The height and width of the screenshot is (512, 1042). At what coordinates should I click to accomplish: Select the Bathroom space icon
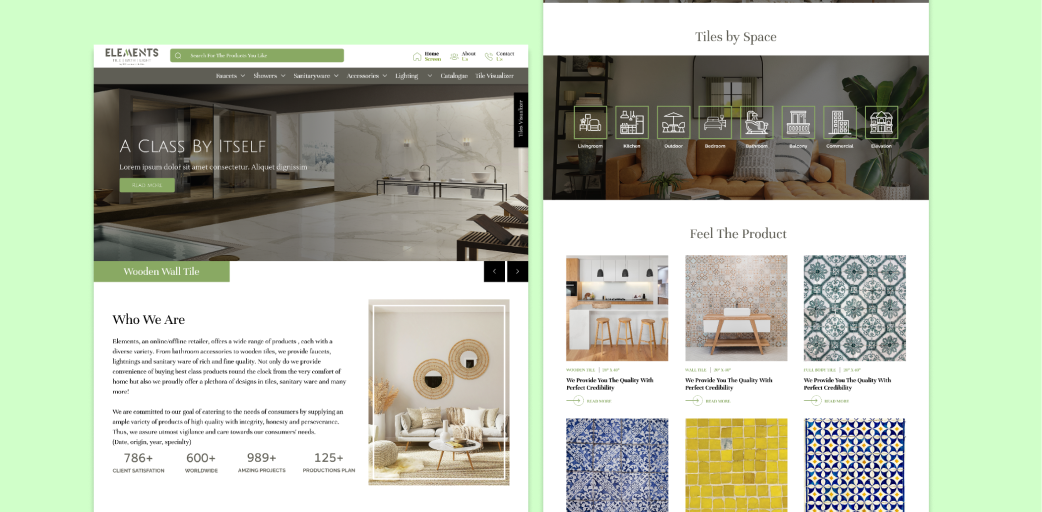point(756,123)
